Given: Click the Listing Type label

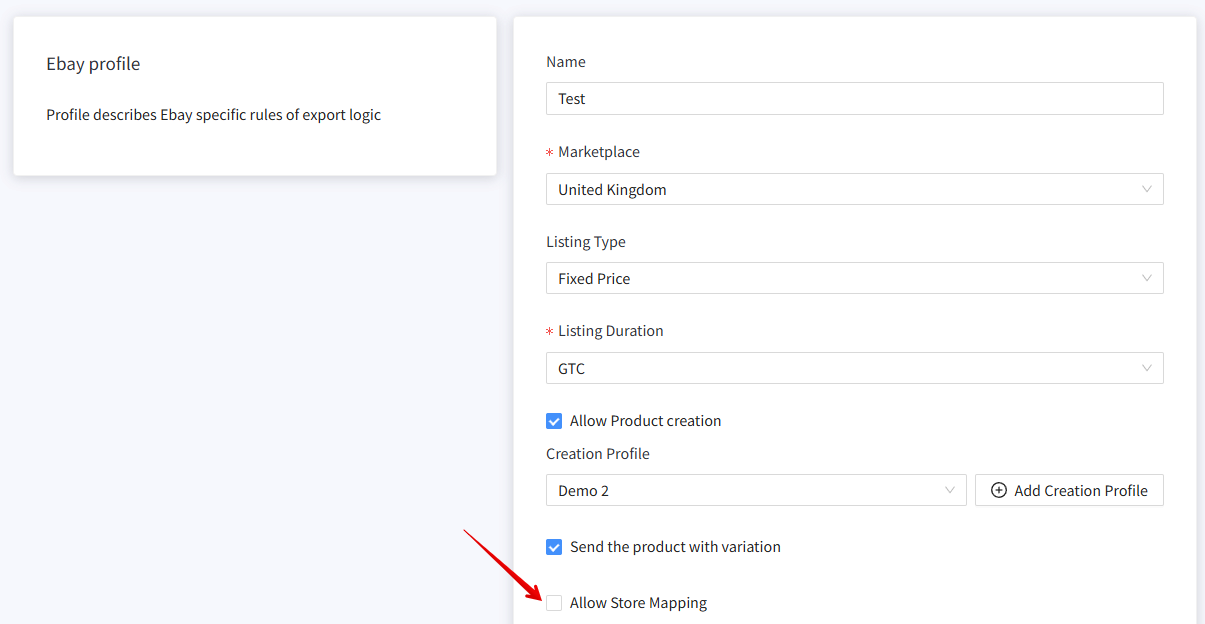Looking at the screenshot, I should tap(586, 242).
